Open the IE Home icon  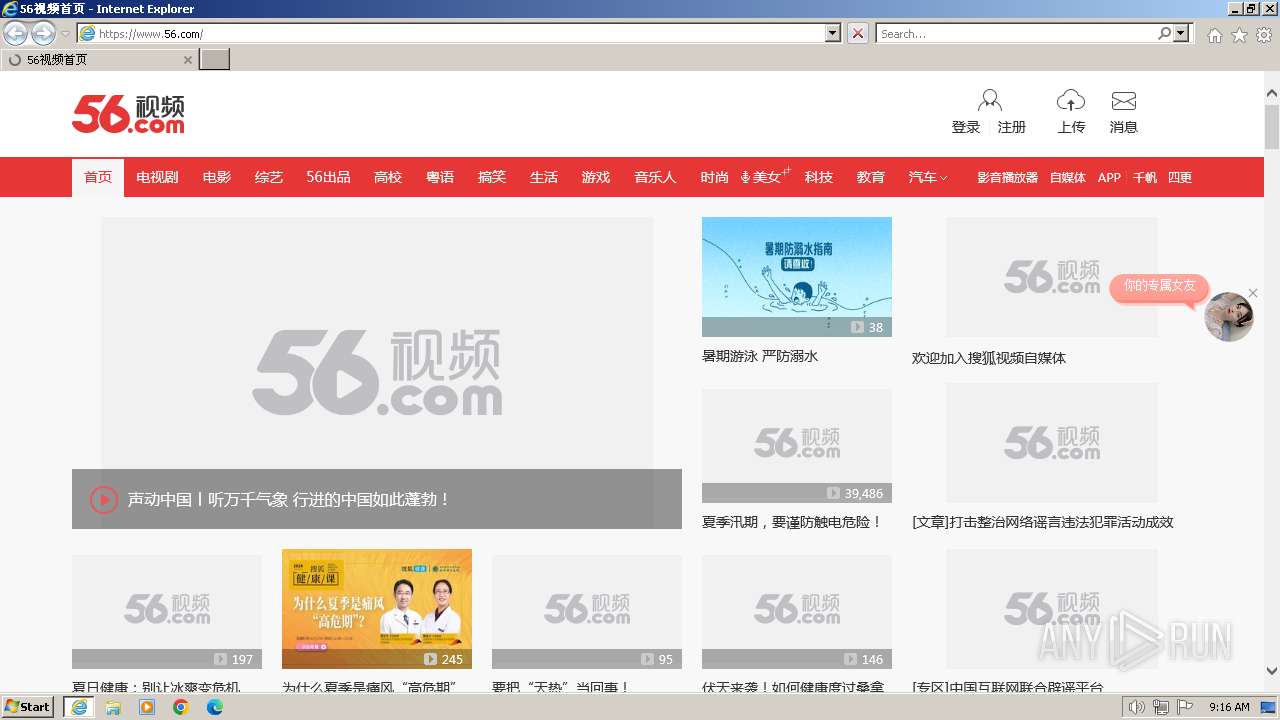[x=1214, y=35]
